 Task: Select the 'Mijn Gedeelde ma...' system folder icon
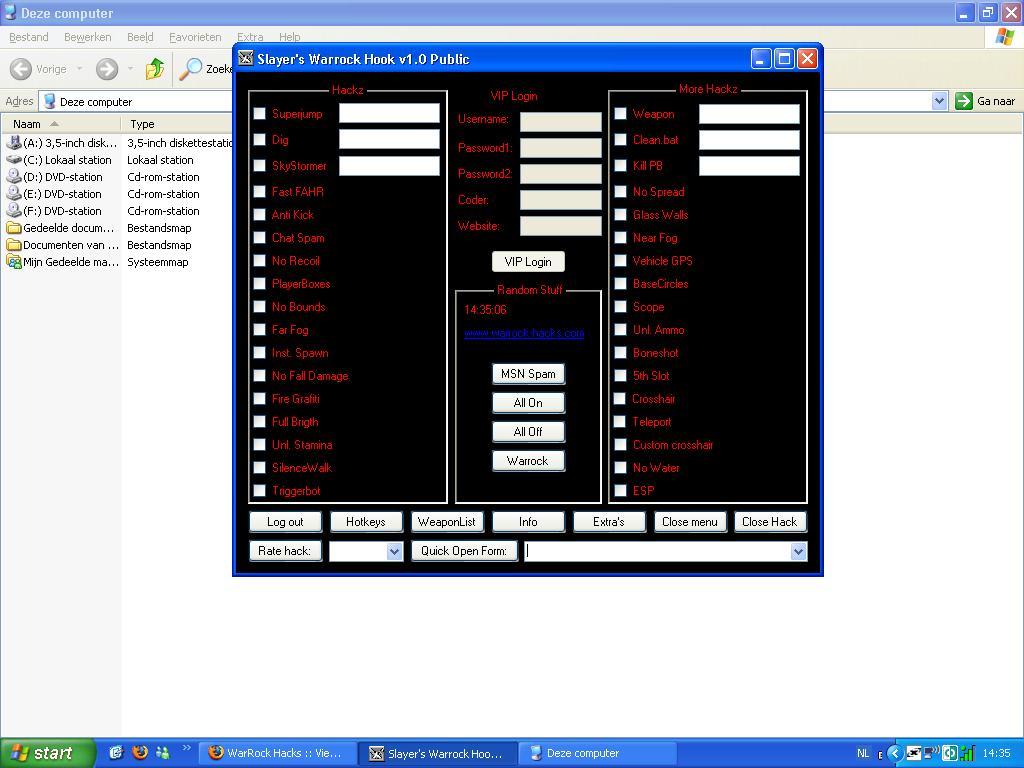[14, 261]
